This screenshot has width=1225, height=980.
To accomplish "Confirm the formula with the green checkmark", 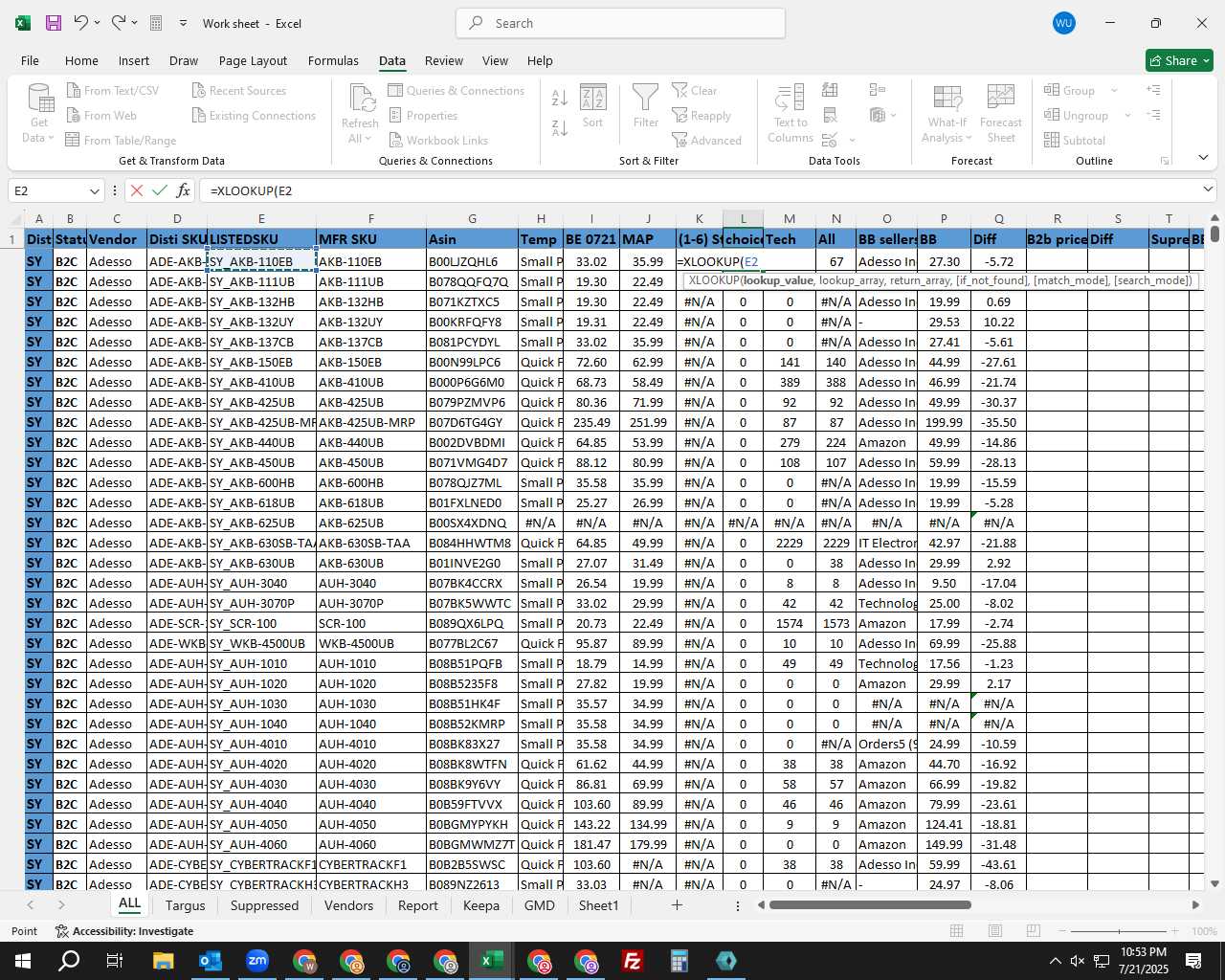I will coord(160,190).
